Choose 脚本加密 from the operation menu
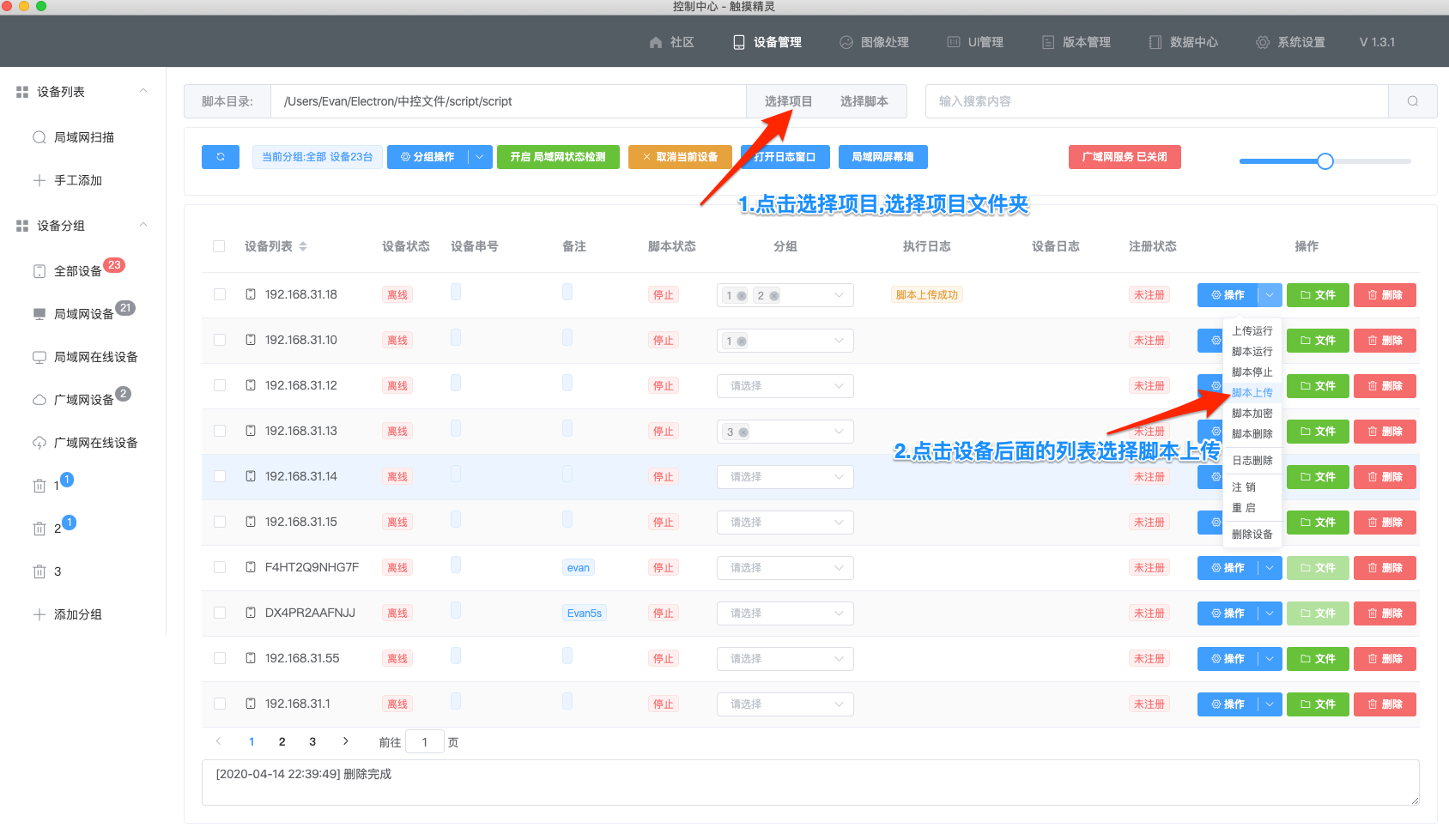This screenshot has width=1449, height=840. click(x=1252, y=414)
